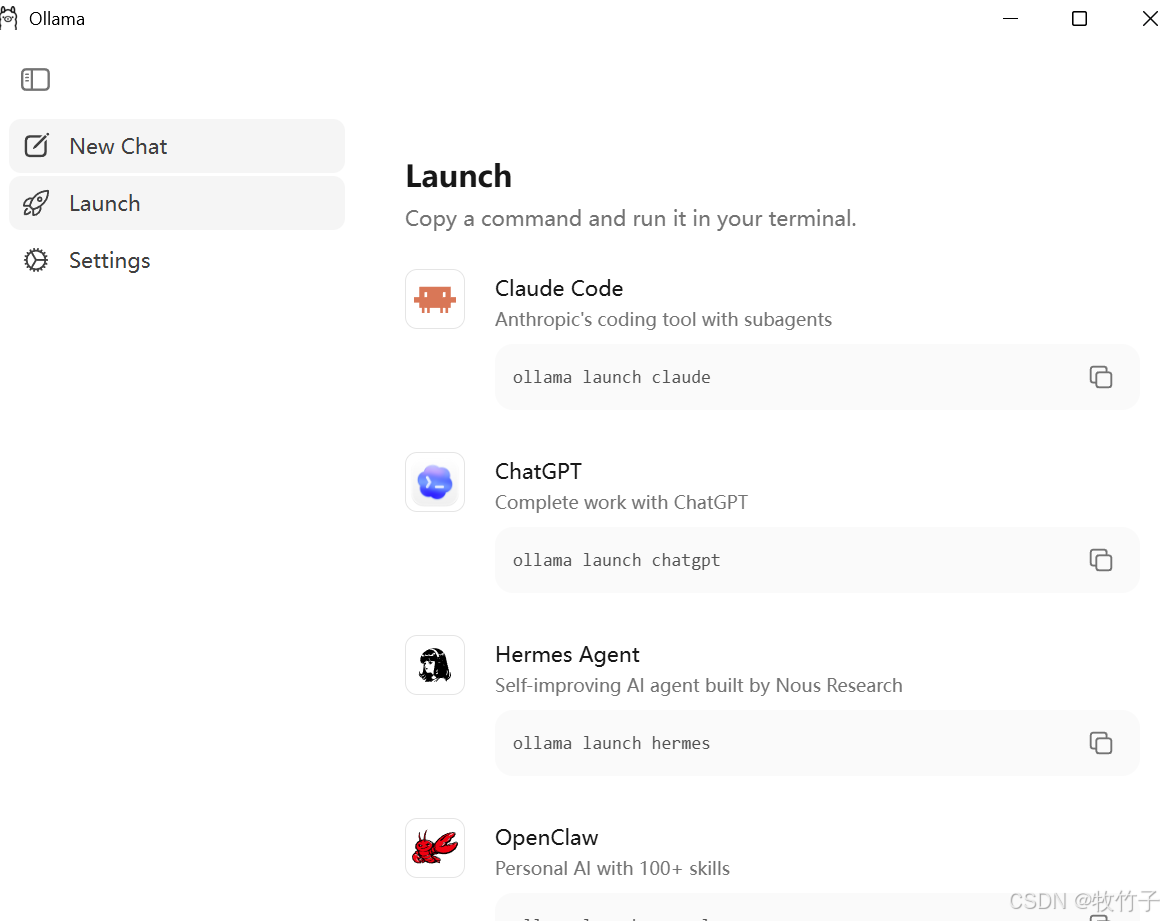Screen dimensions: 1164x921
Task: Close the Ollama window
Action: pos(1150,19)
